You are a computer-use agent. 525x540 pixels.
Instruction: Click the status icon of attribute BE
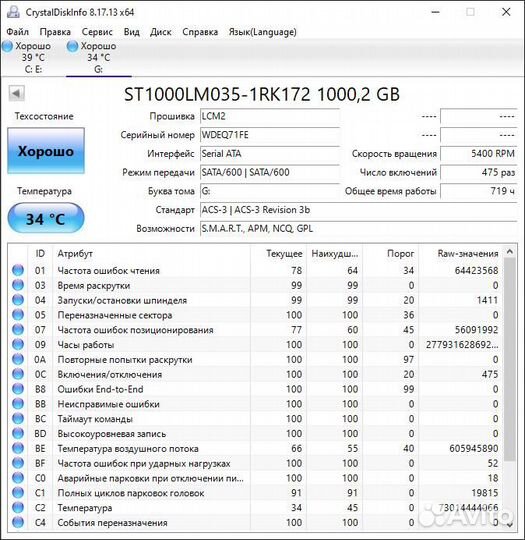[18, 448]
